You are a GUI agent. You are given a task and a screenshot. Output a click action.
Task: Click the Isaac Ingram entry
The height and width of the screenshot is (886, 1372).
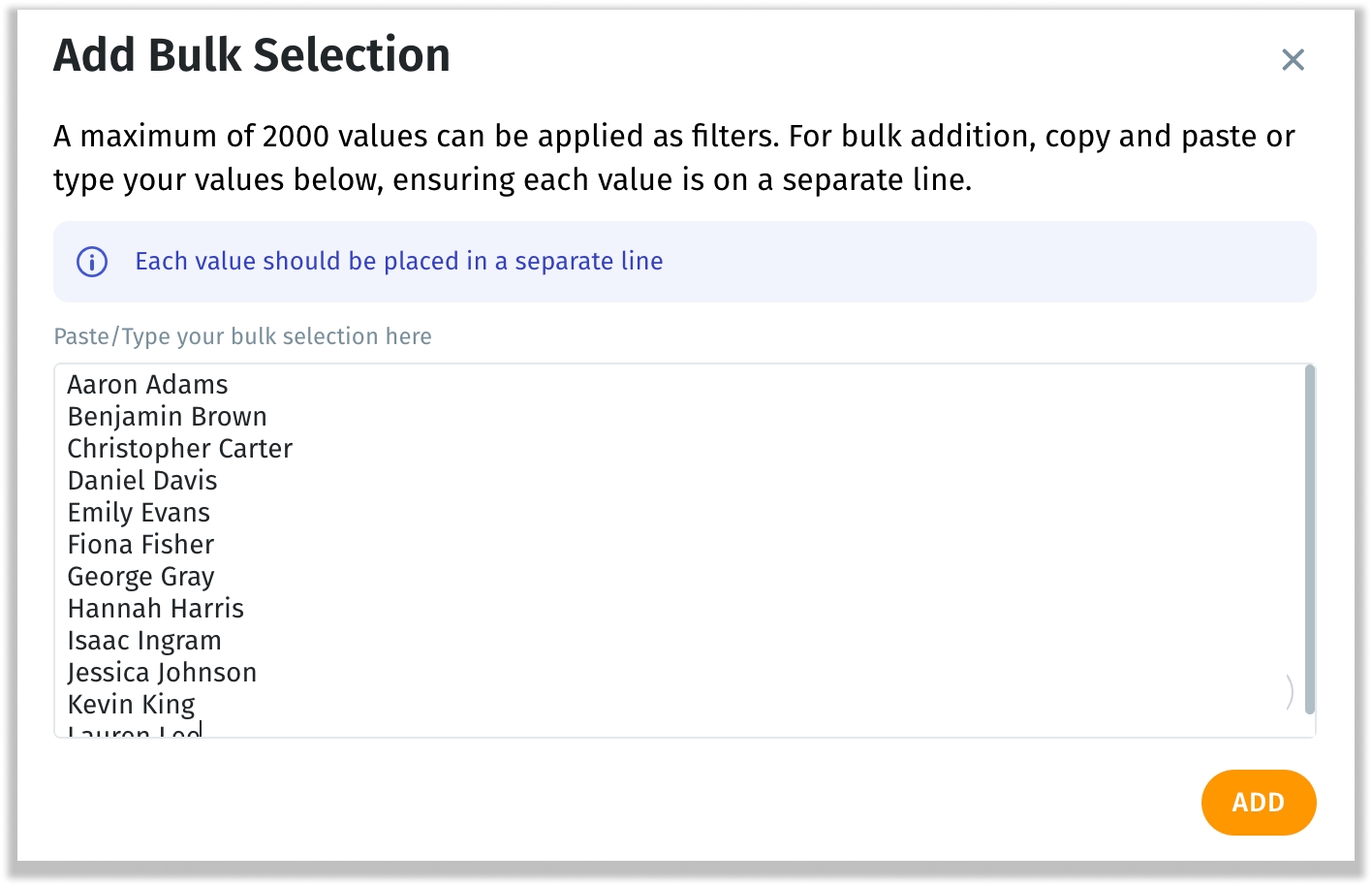[144, 641]
